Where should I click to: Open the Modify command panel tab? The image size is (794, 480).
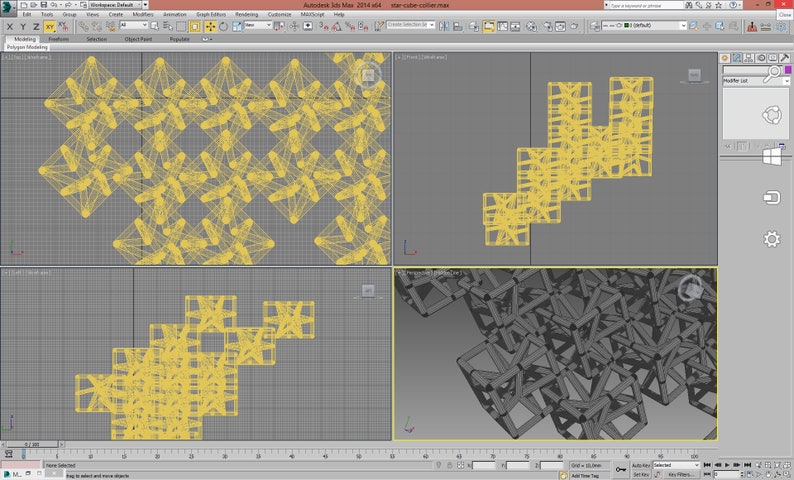[737, 58]
